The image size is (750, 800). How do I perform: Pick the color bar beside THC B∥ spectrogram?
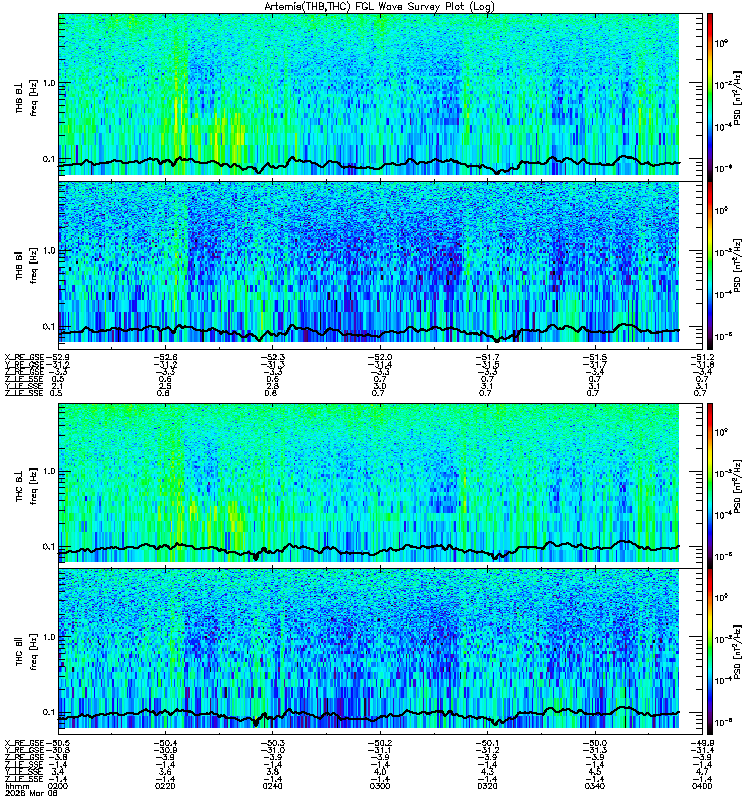[x=710, y=652]
